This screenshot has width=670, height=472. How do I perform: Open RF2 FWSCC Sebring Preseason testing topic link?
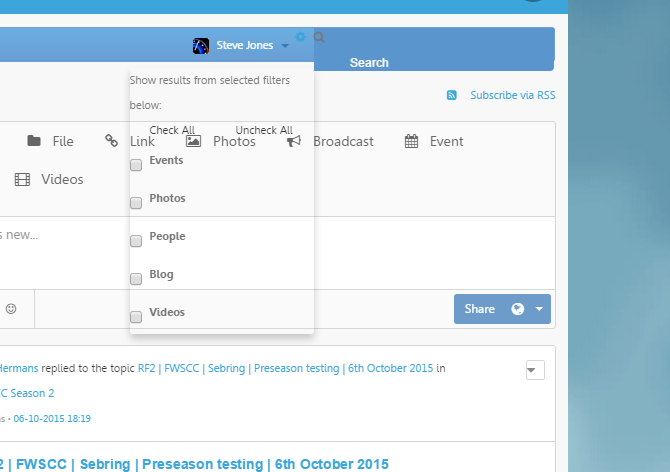pyautogui.click(x=285, y=368)
